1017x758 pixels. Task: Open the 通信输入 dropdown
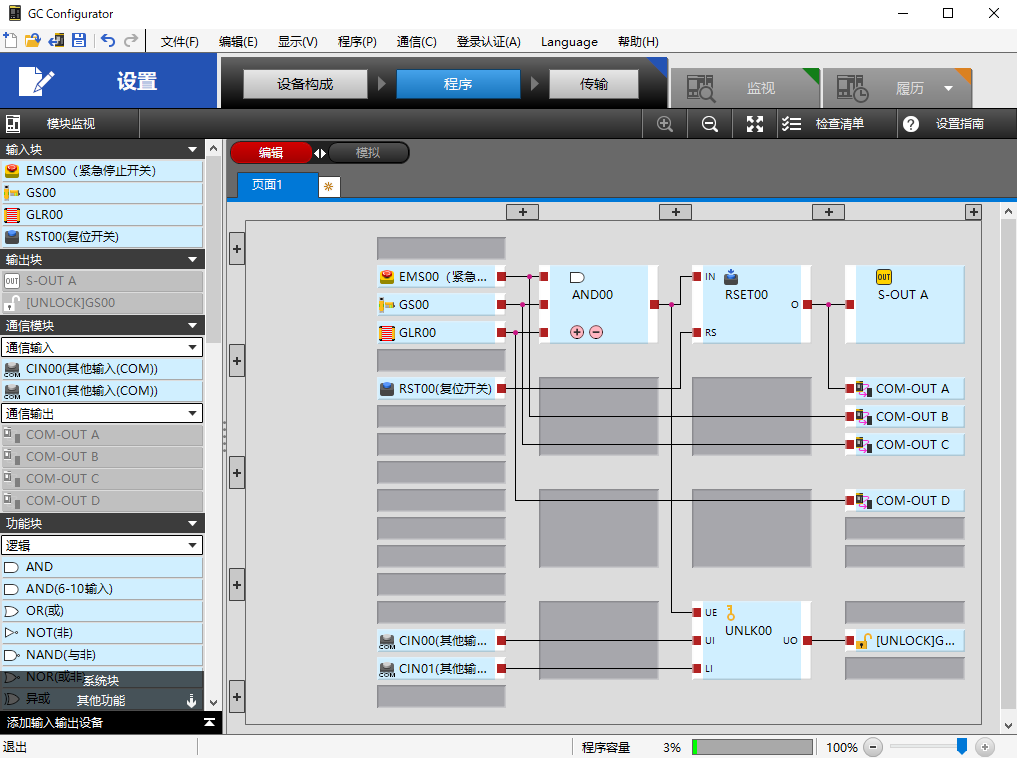(102, 347)
